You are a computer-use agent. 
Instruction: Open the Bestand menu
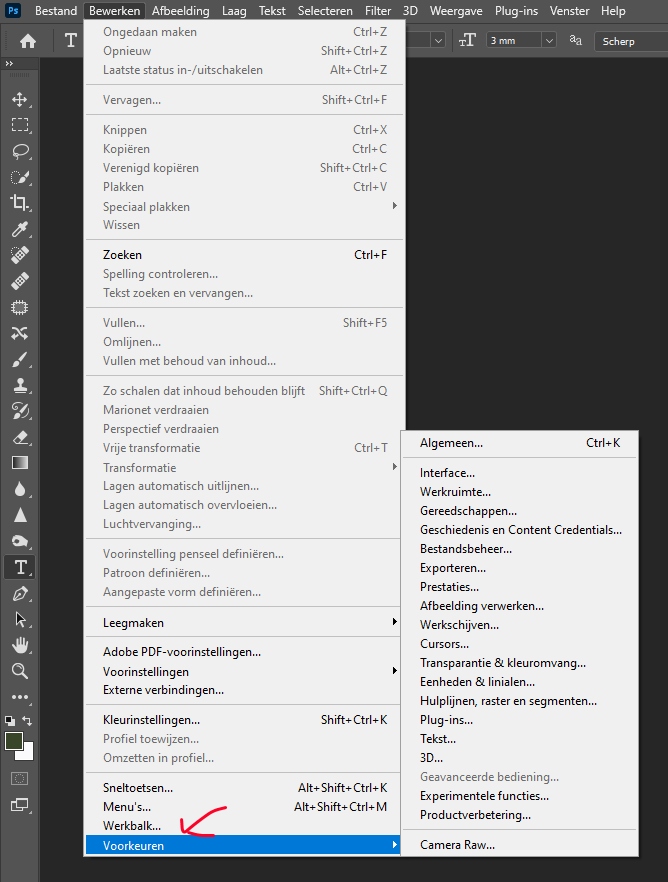click(56, 11)
